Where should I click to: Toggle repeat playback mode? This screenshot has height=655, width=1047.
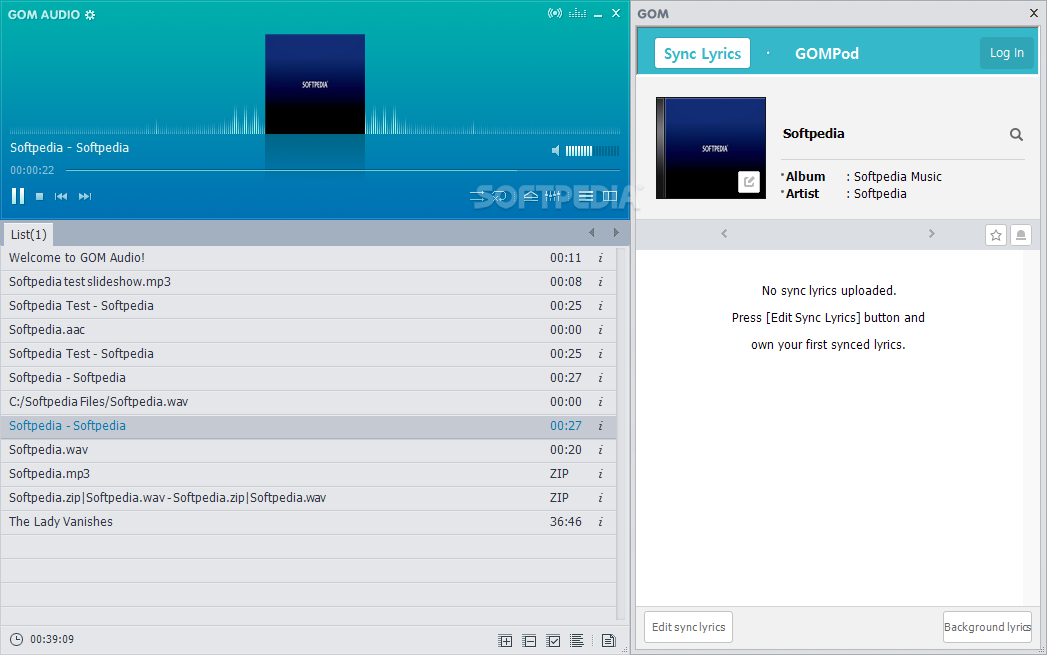tap(498, 196)
